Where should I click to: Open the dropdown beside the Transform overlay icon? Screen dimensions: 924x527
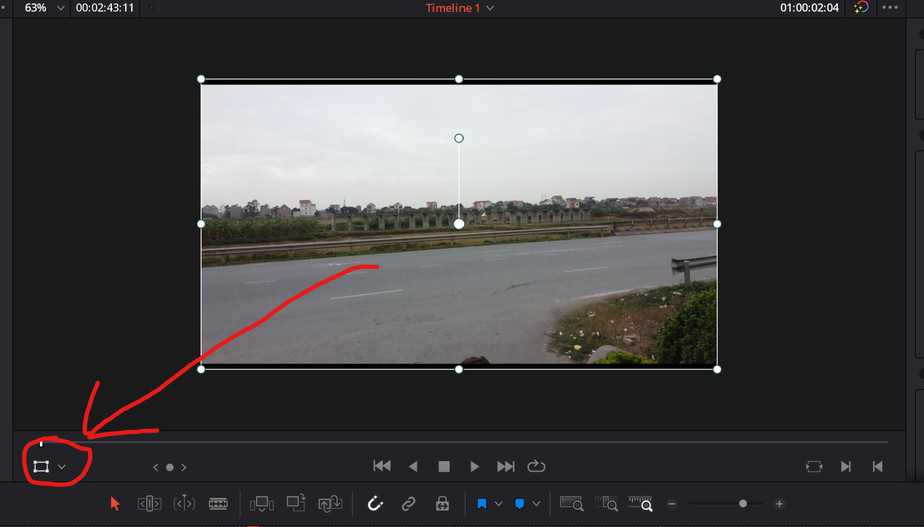pyautogui.click(x=61, y=467)
